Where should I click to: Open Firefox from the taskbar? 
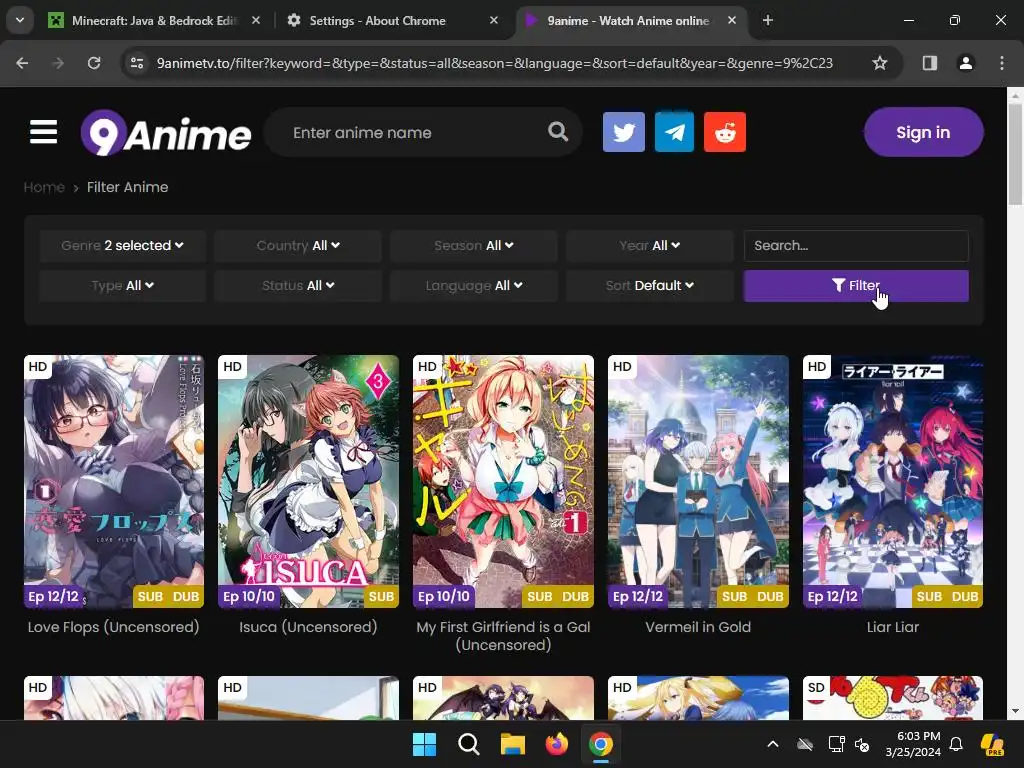557,744
